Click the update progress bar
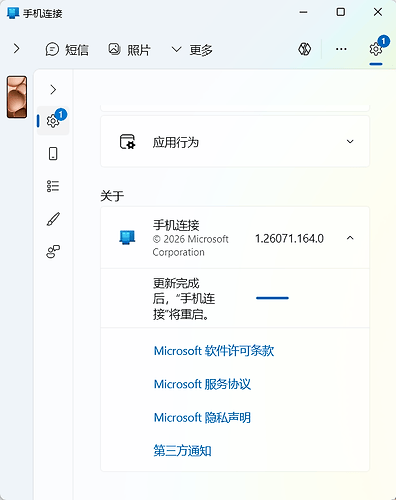396x500 pixels. 272,298
